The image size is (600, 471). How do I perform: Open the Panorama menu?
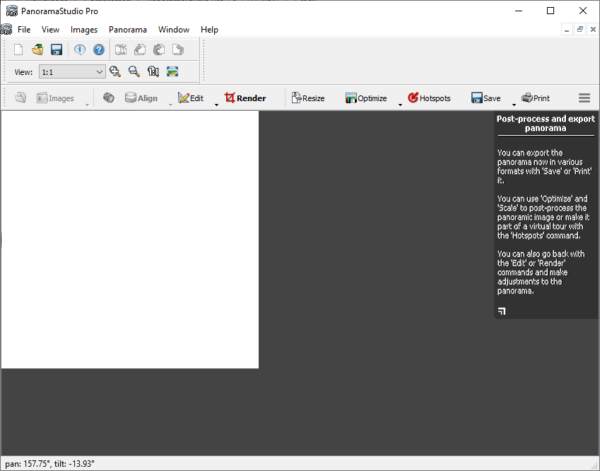tap(128, 30)
